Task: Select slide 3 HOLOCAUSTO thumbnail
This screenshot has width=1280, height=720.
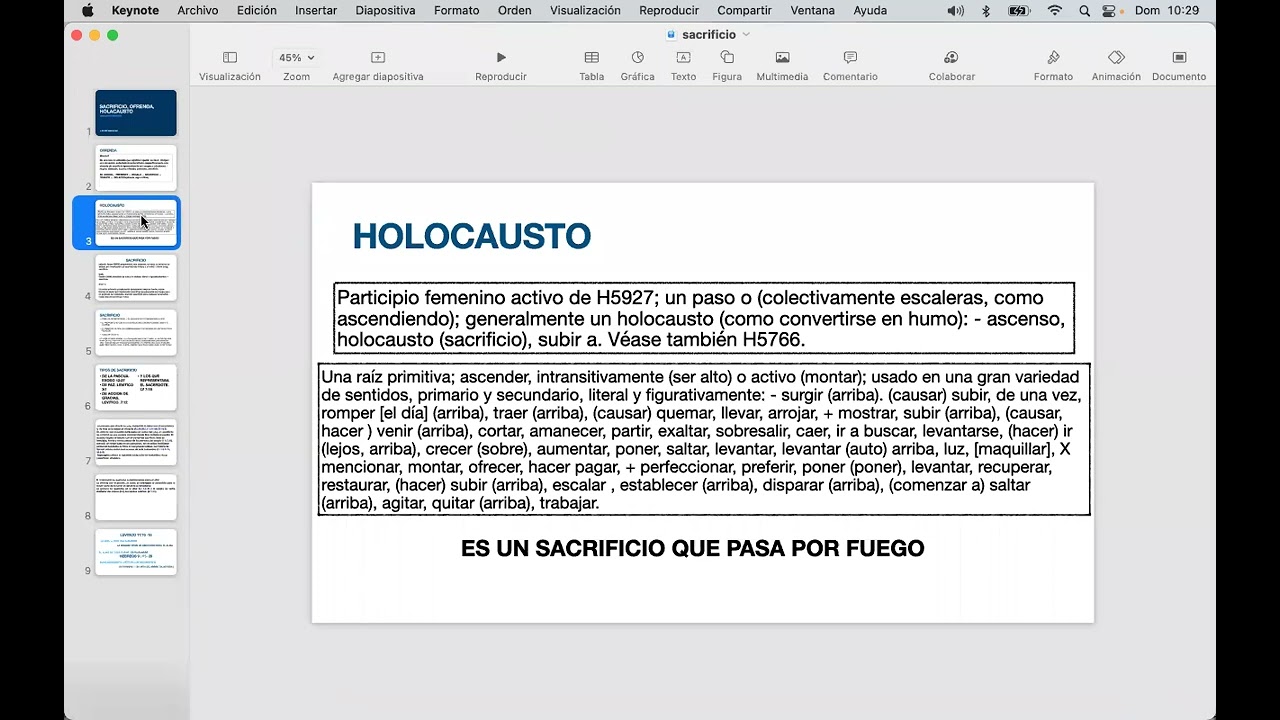Action: (136, 223)
